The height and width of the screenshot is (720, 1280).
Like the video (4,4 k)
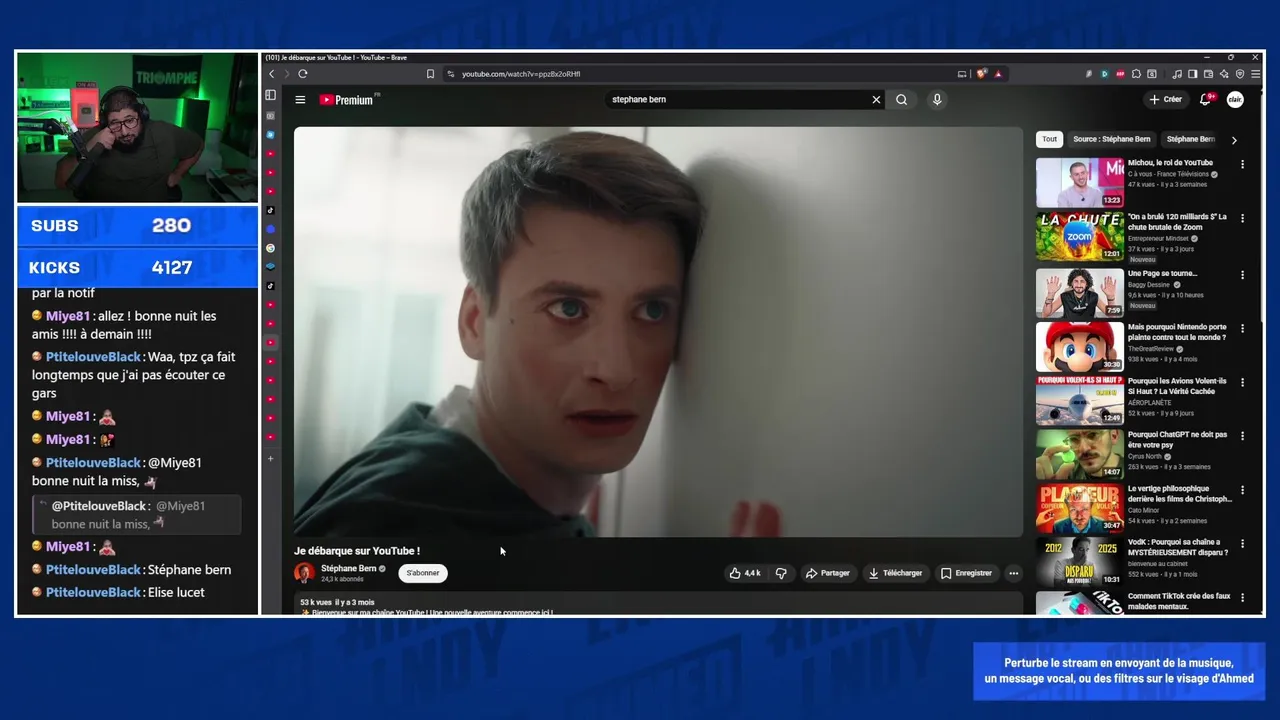[x=746, y=573]
